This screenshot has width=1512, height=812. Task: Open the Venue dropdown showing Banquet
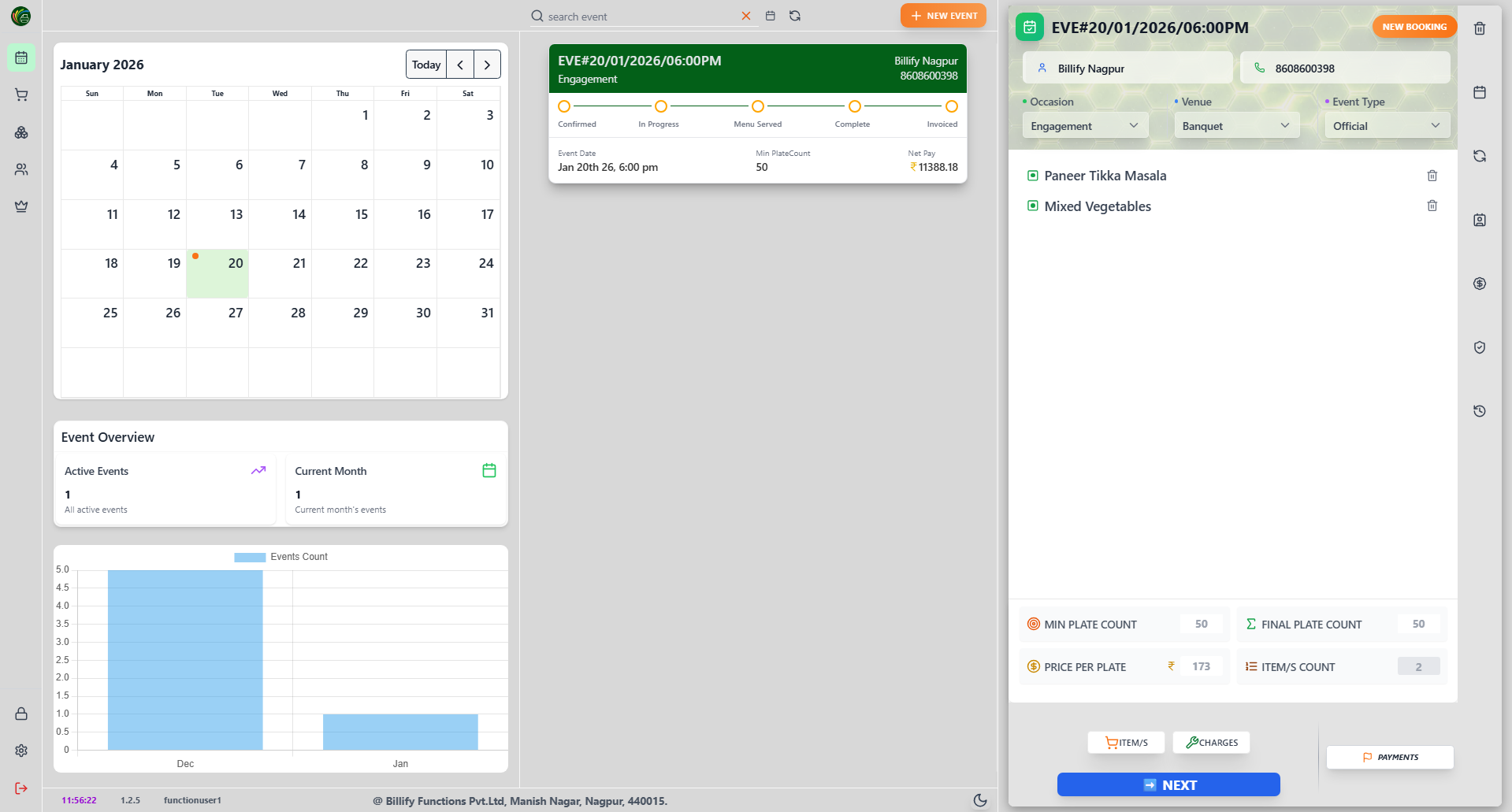coord(1235,126)
